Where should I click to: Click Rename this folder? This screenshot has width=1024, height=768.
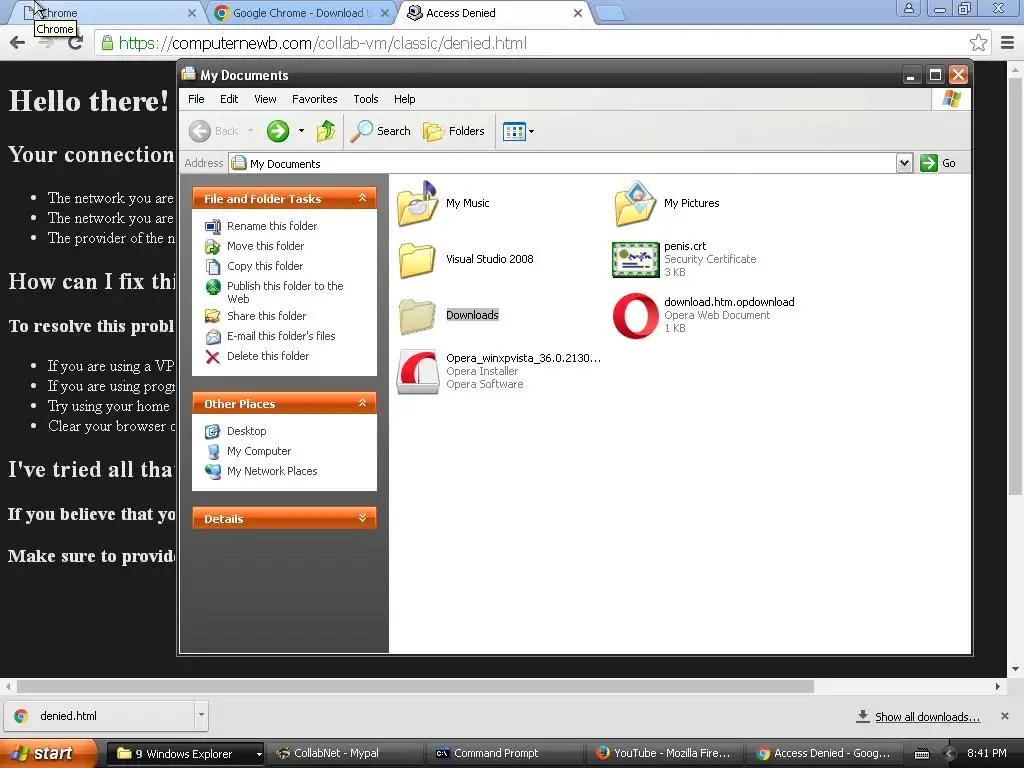pyautogui.click(x=261, y=226)
